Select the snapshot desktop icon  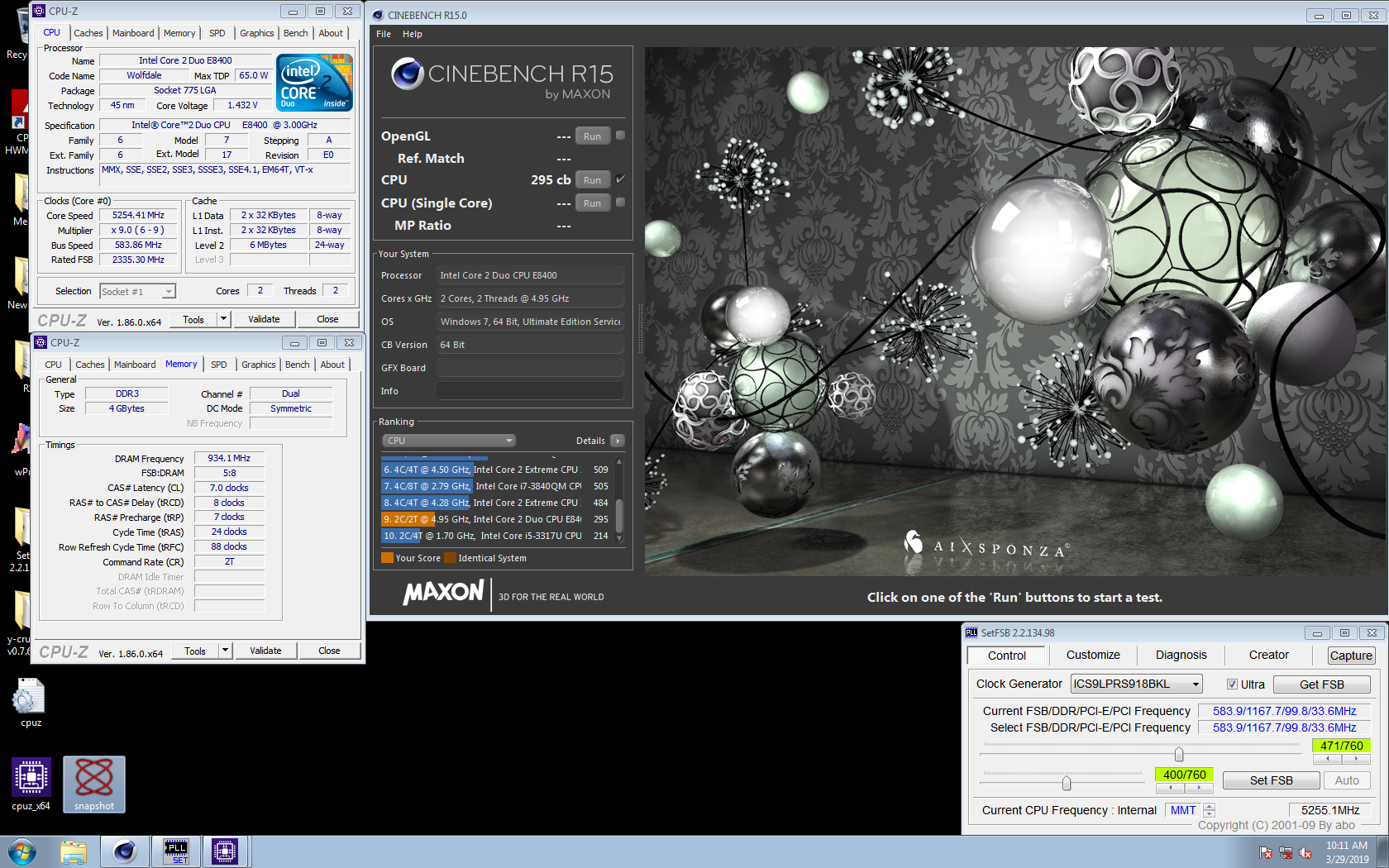pos(94,784)
